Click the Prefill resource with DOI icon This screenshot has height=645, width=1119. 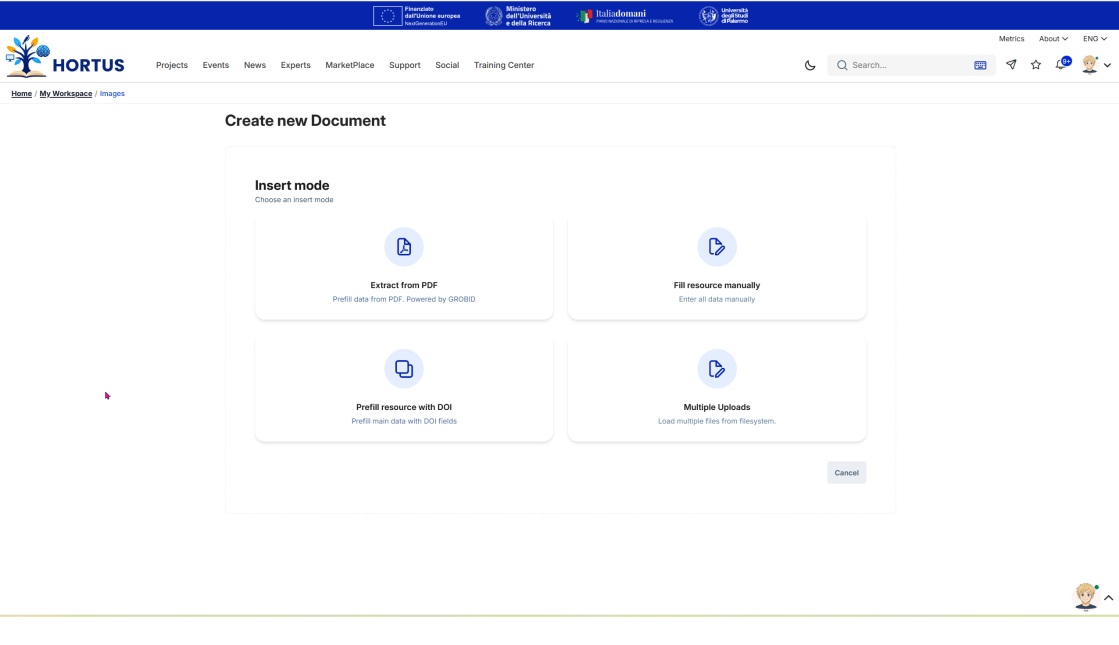[x=404, y=369]
